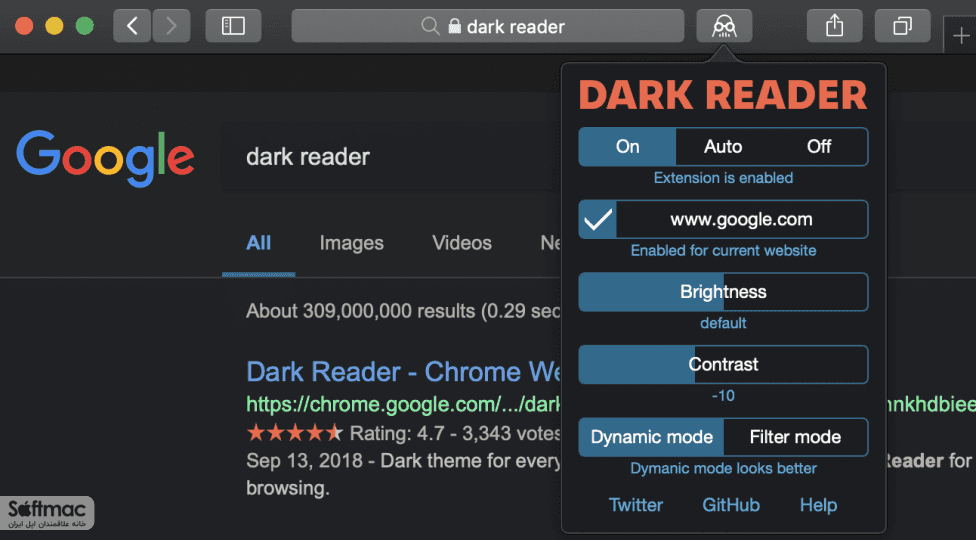Open Dark Reader - Chrome Web Store result
This screenshot has height=540, width=976.
(403, 372)
